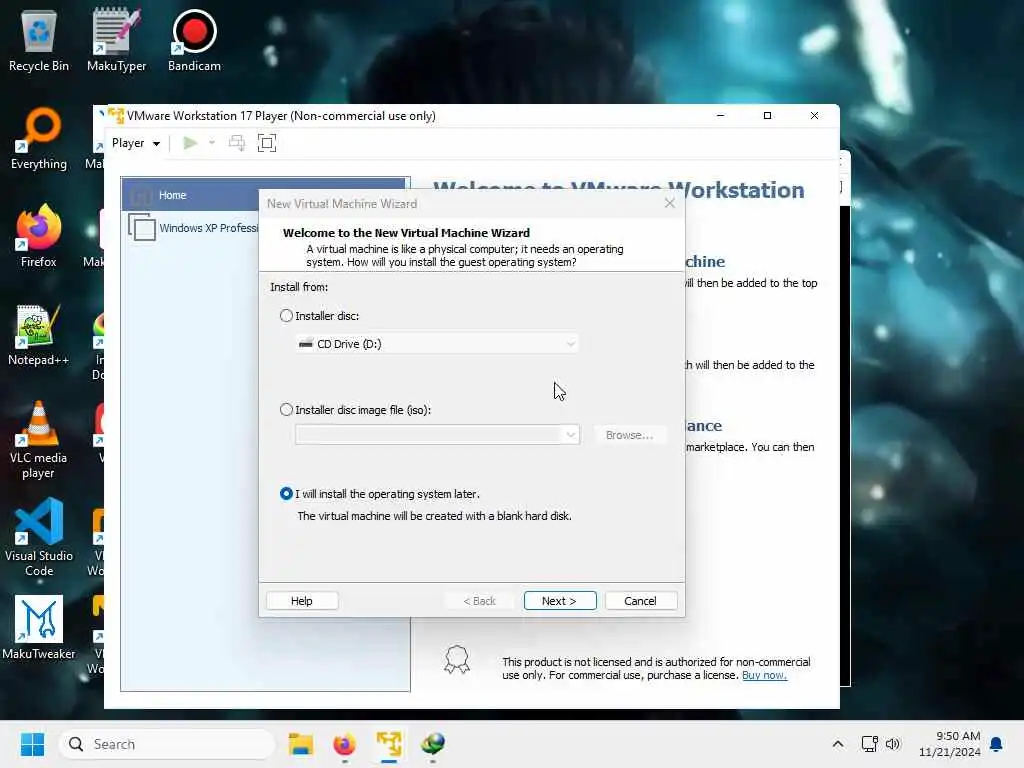Click Next to continue the wizard
This screenshot has height=768, width=1024.
(x=560, y=601)
